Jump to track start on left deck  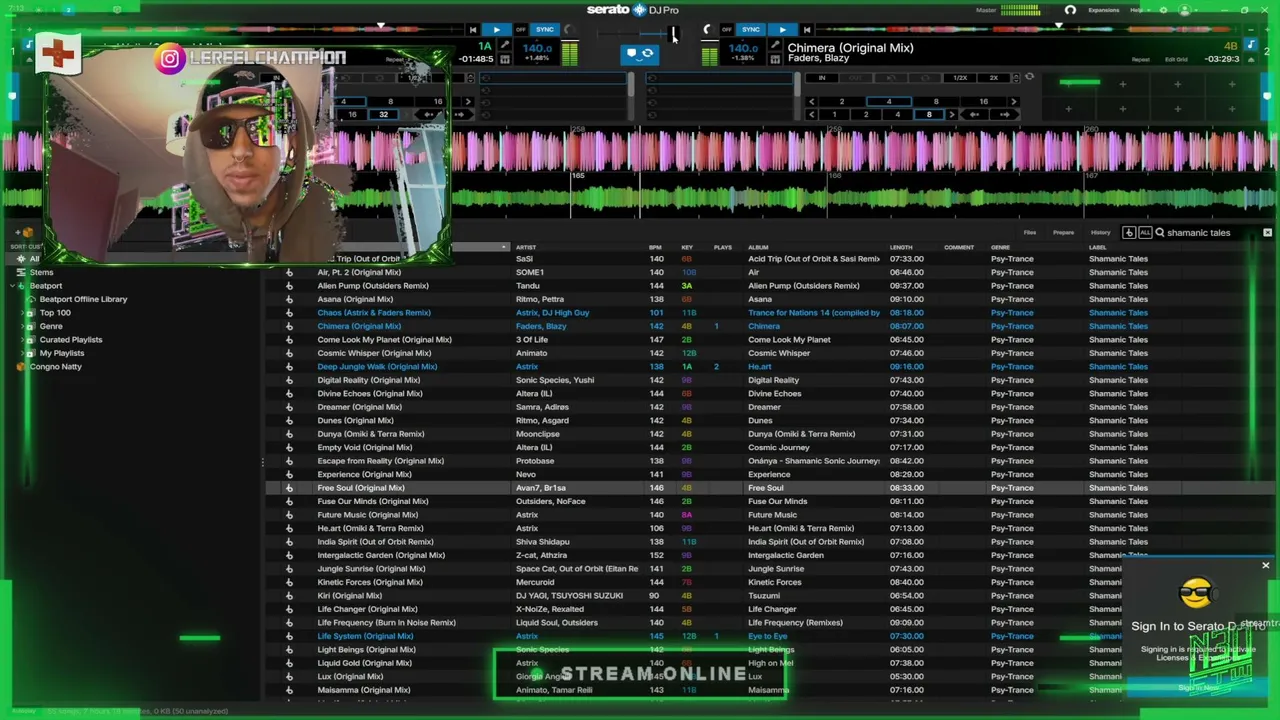point(473,30)
